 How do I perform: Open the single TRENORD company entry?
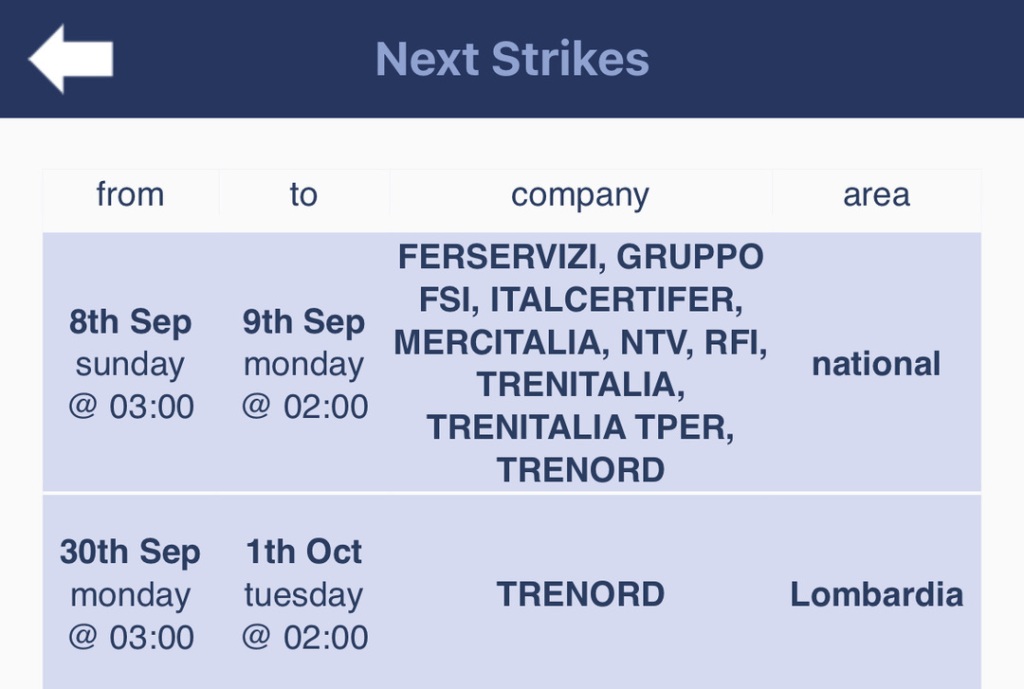point(581,594)
